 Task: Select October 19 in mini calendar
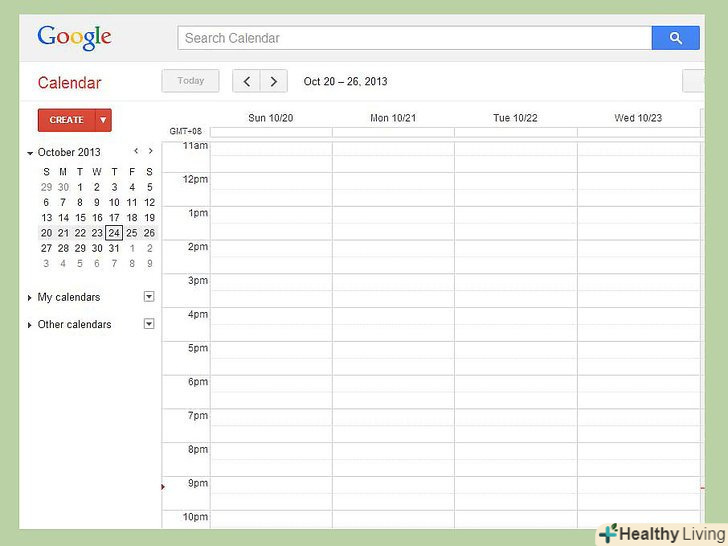pos(149,218)
